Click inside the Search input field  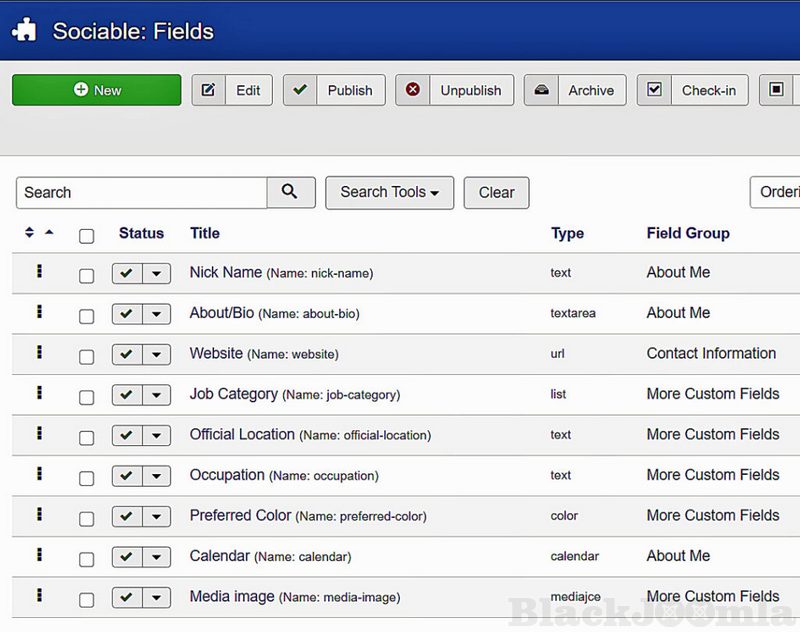pos(140,192)
